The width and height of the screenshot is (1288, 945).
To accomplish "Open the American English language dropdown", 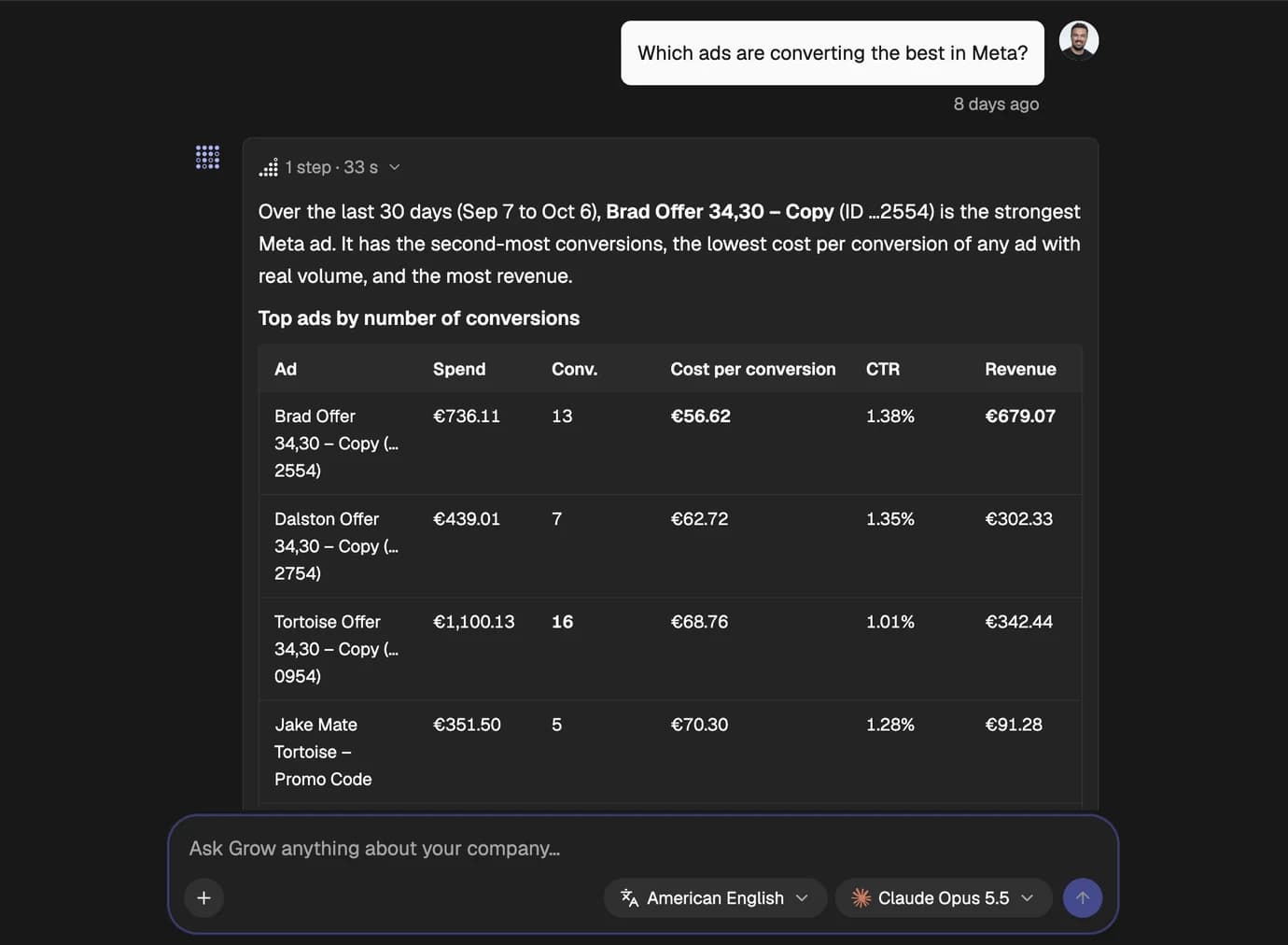I will click(715, 897).
